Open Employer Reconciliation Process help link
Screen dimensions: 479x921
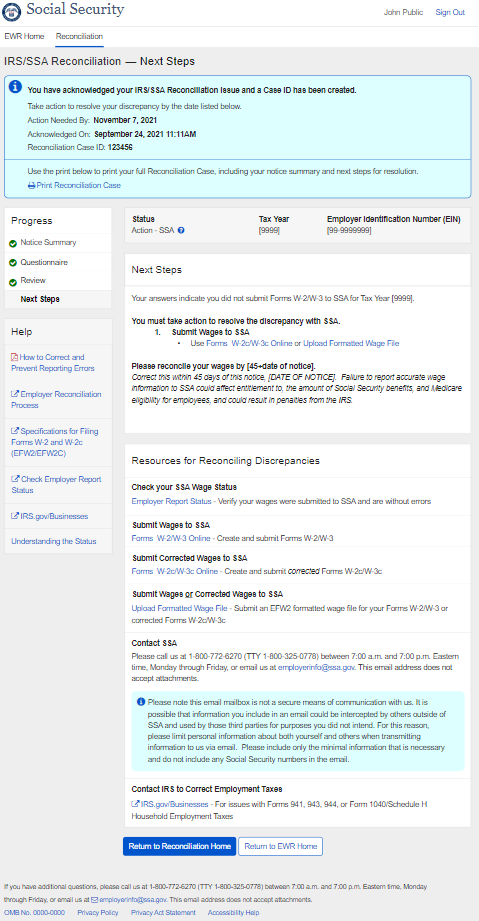[x=56, y=399]
